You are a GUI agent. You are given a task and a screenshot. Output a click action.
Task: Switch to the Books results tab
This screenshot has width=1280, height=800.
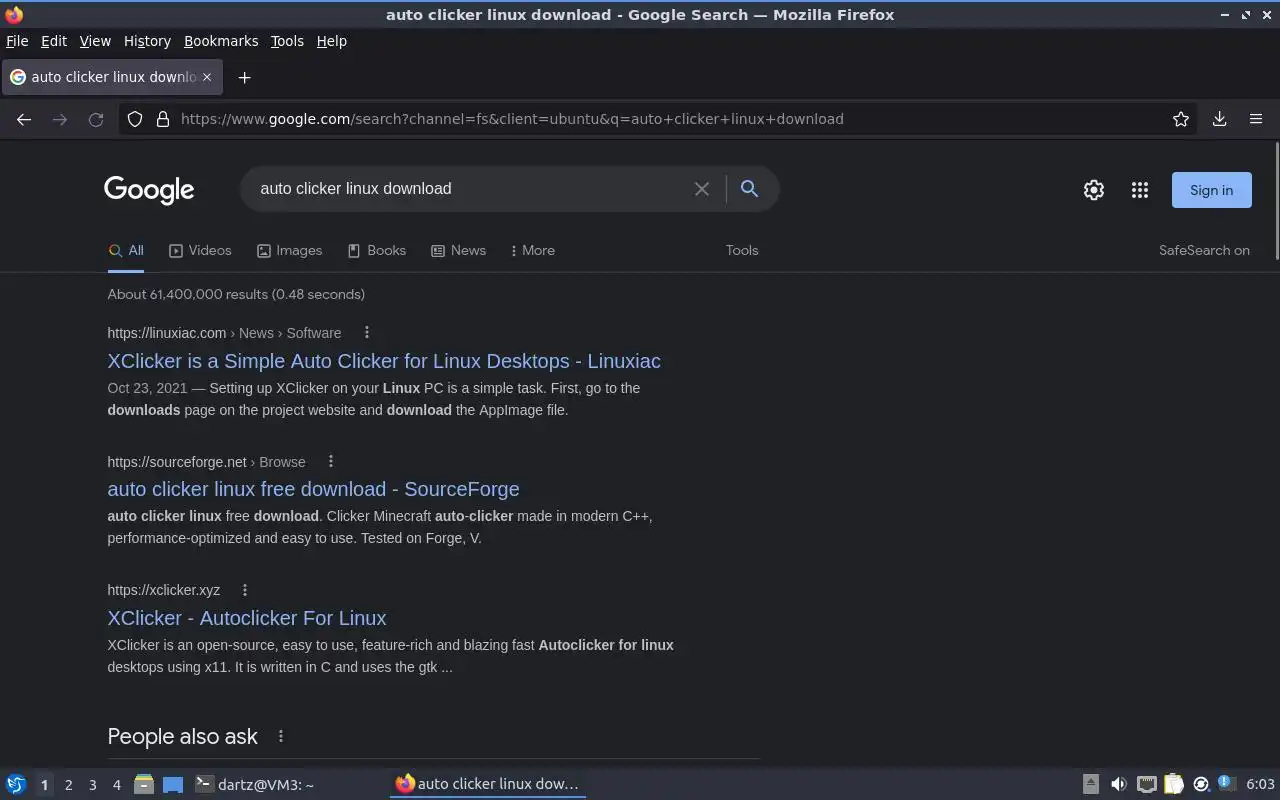(376, 250)
